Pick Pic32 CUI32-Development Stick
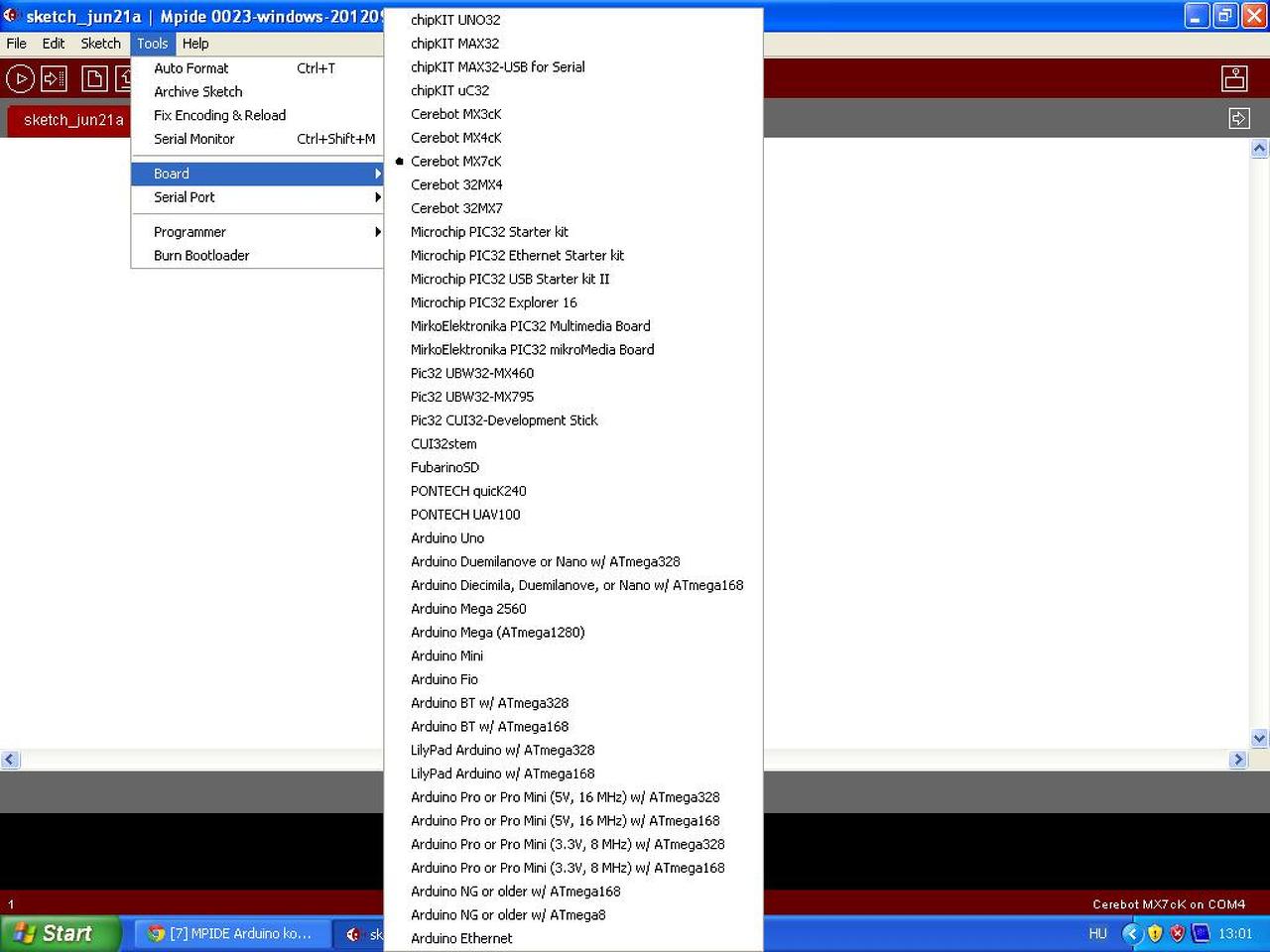This screenshot has height=952, width=1270. 573,420
